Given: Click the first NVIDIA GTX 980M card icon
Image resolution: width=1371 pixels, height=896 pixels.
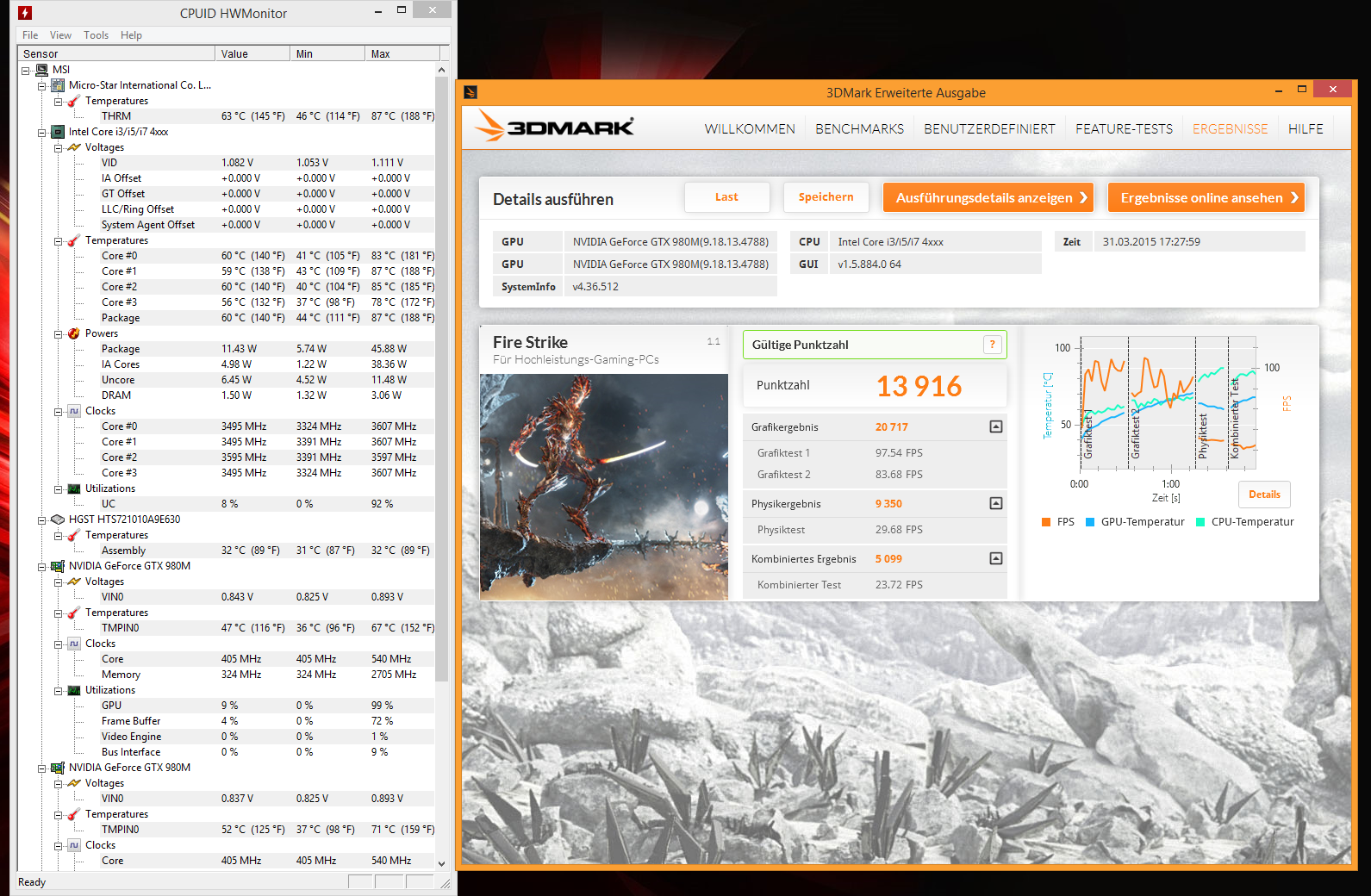Looking at the screenshot, I should coord(58,566).
